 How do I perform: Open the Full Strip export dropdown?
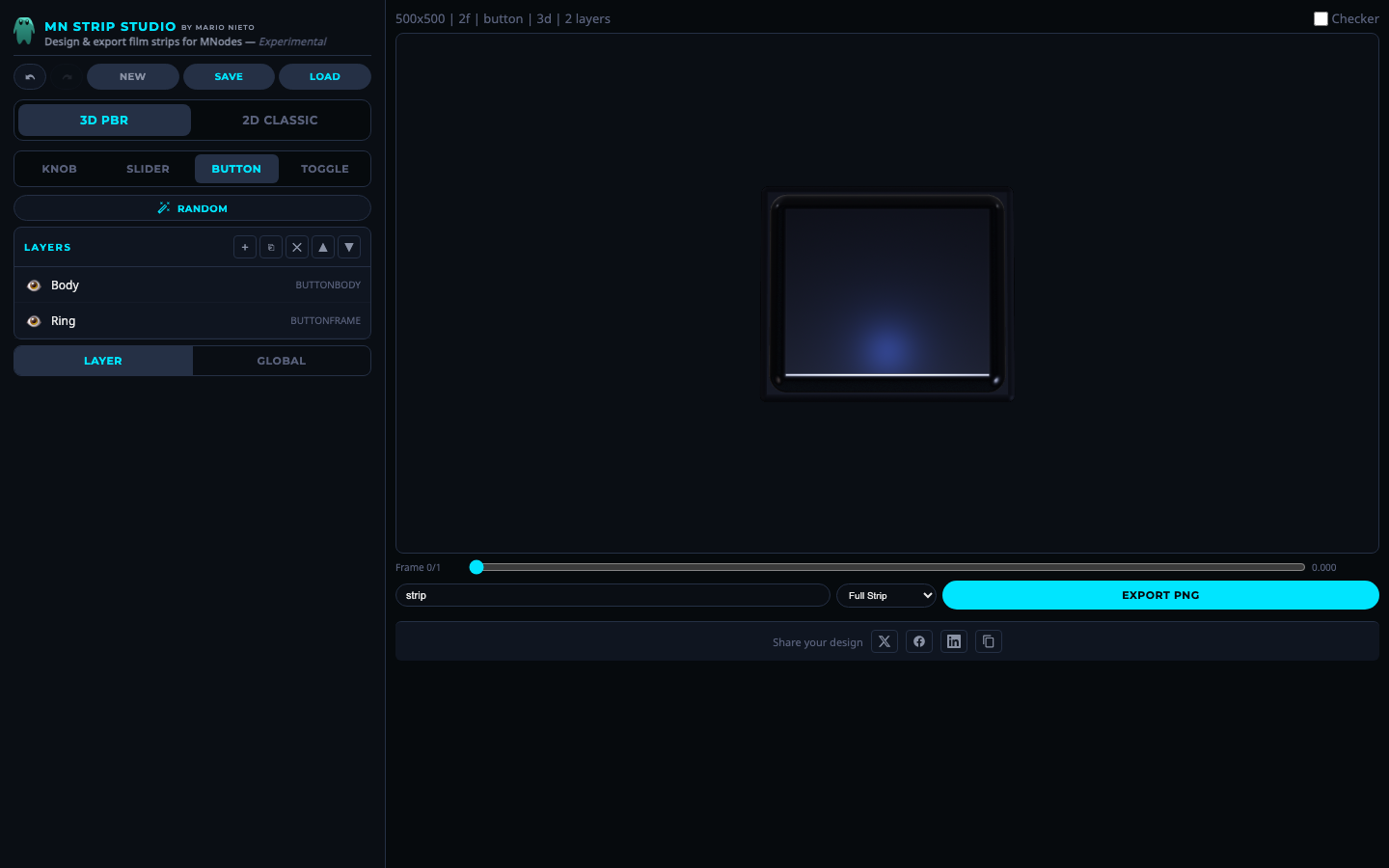coord(886,596)
